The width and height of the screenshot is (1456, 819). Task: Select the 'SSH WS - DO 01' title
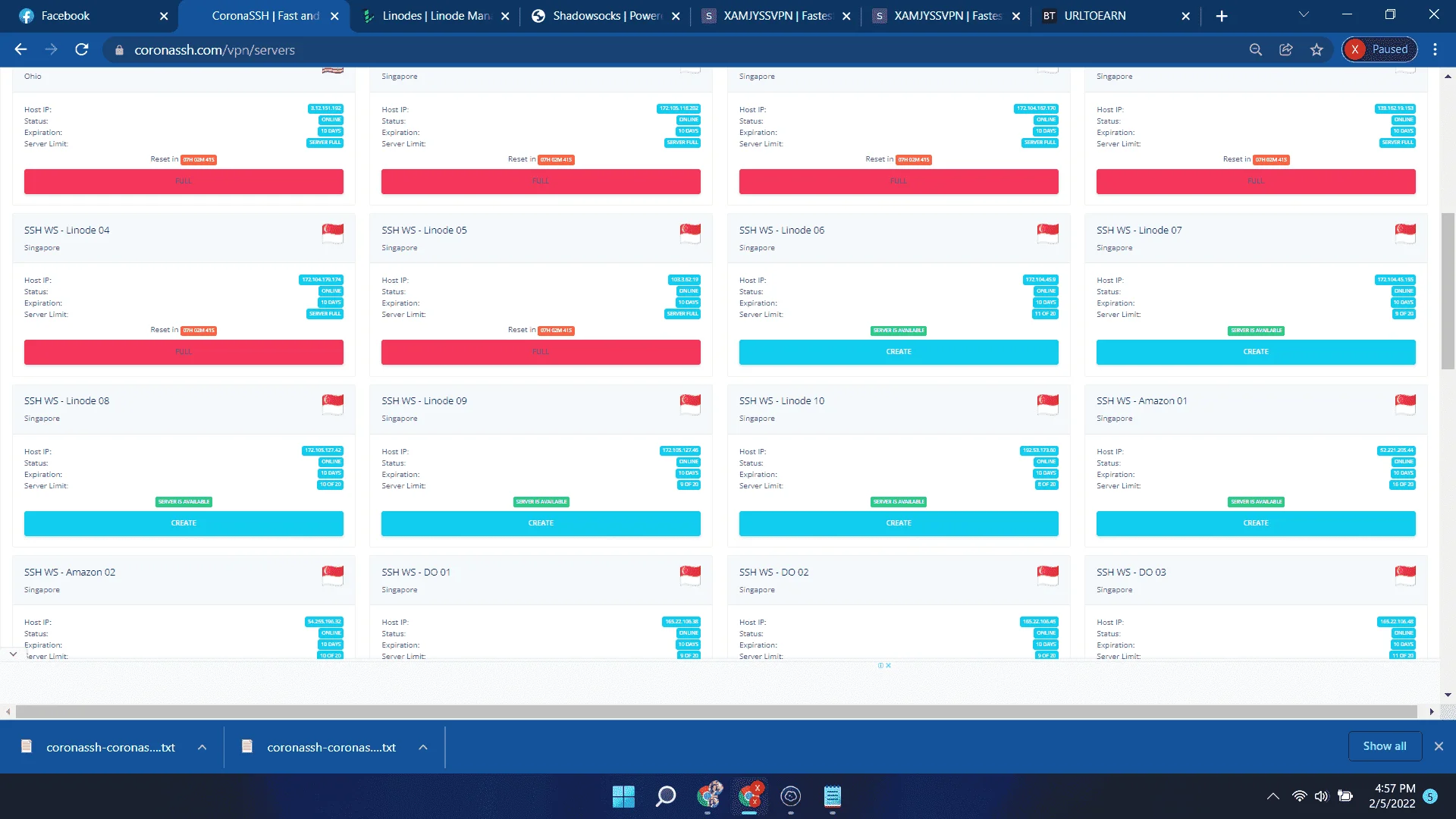tap(416, 573)
